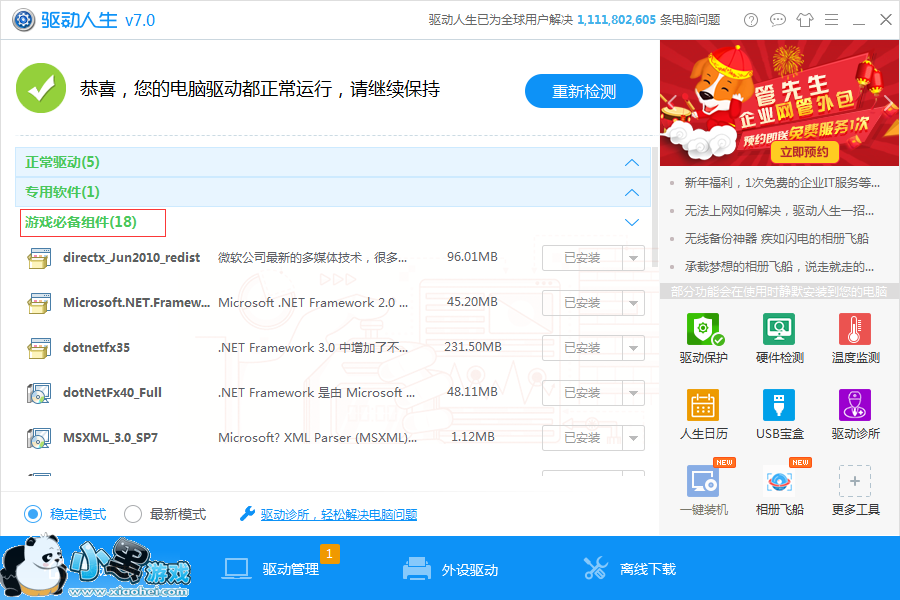
Task: Open the USB宝盒 tool
Action: pyautogui.click(x=779, y=415)
